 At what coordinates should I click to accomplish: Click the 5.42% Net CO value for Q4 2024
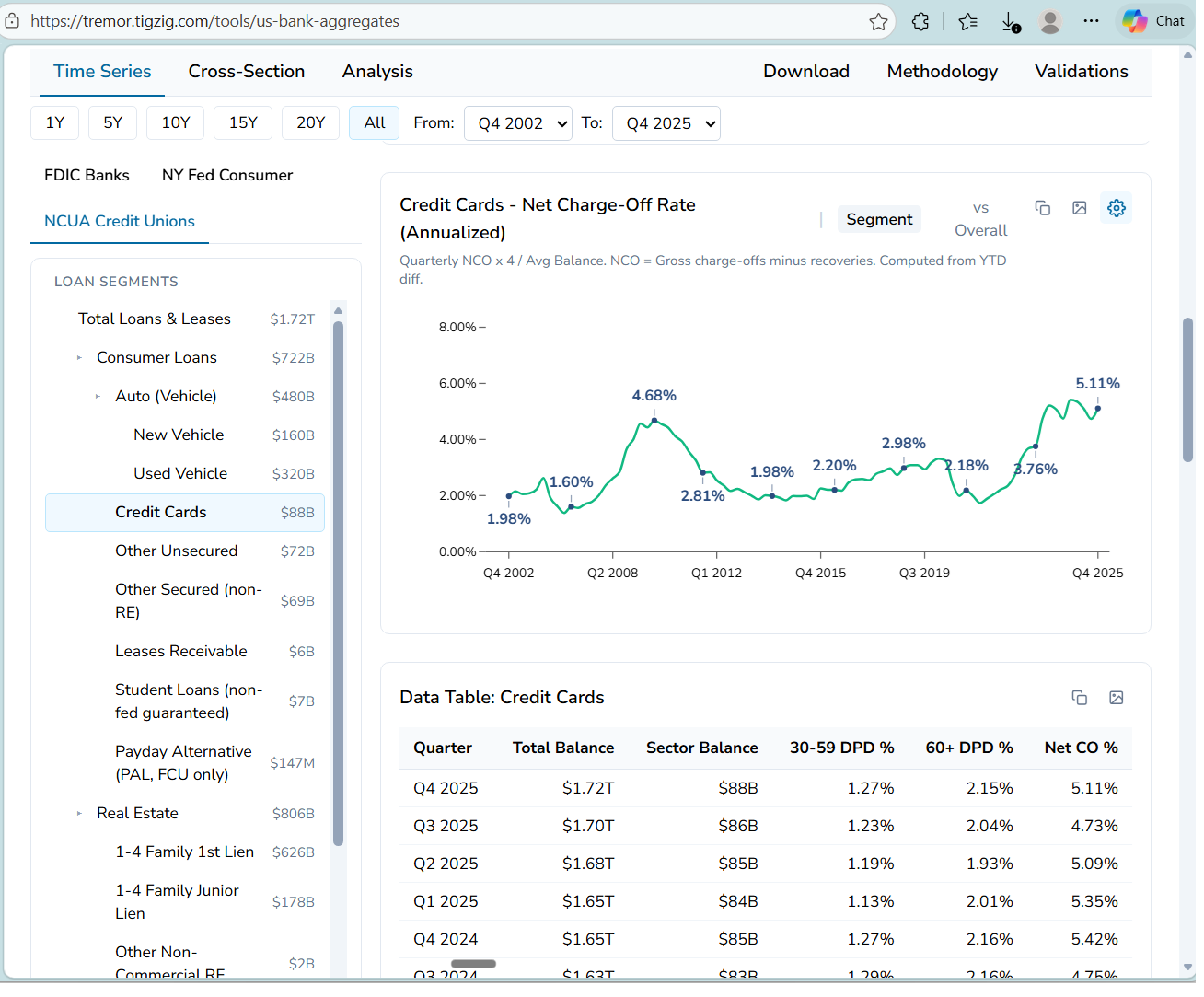coord(1094,939)
